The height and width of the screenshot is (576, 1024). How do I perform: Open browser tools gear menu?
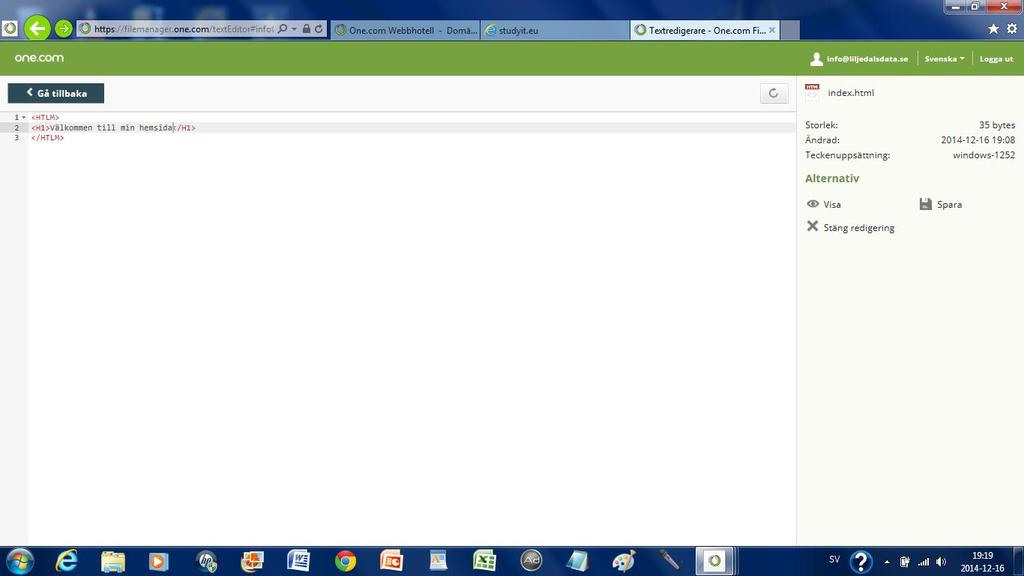point(1012,29)
